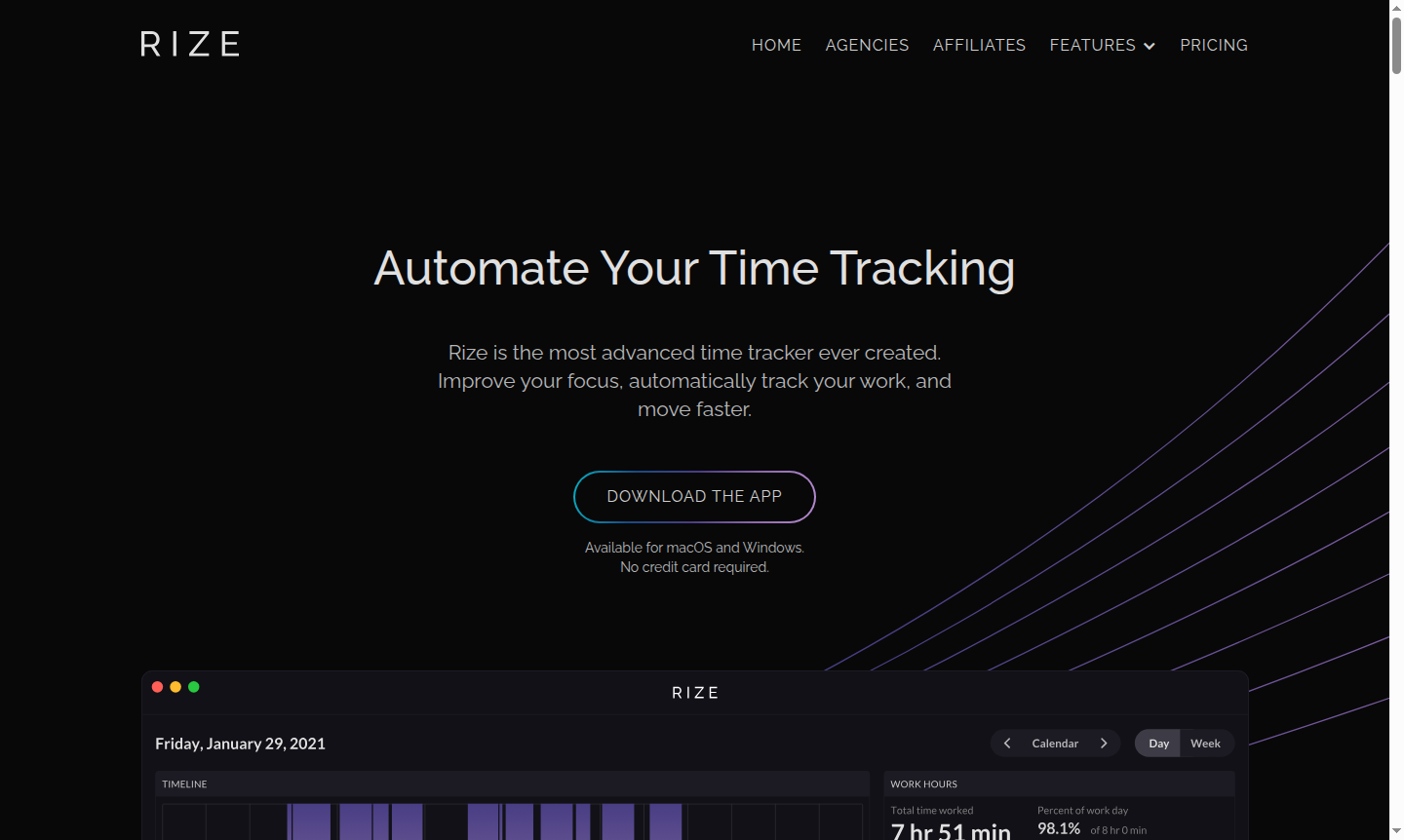Screen dimensions: 1404x840
Task: Click the vertical scrollbar thumb
Action: (1396, 44)
